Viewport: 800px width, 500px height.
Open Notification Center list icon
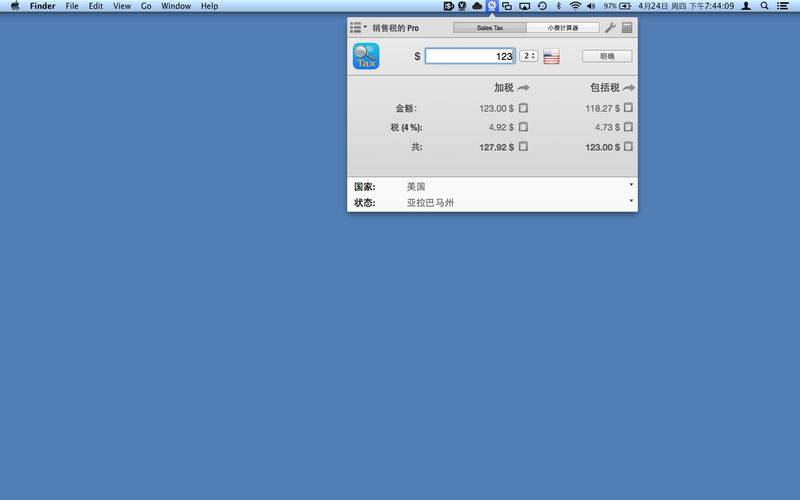pos(783,6)
